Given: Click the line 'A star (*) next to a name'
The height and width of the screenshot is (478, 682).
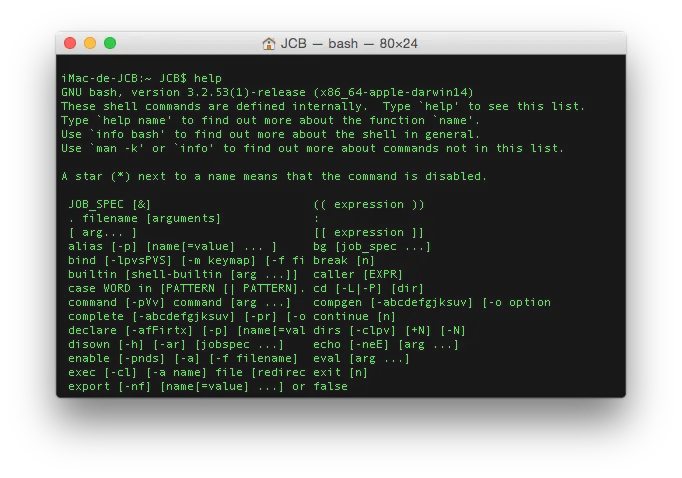Looking at the screenshot, I should (x=274, y=176).
